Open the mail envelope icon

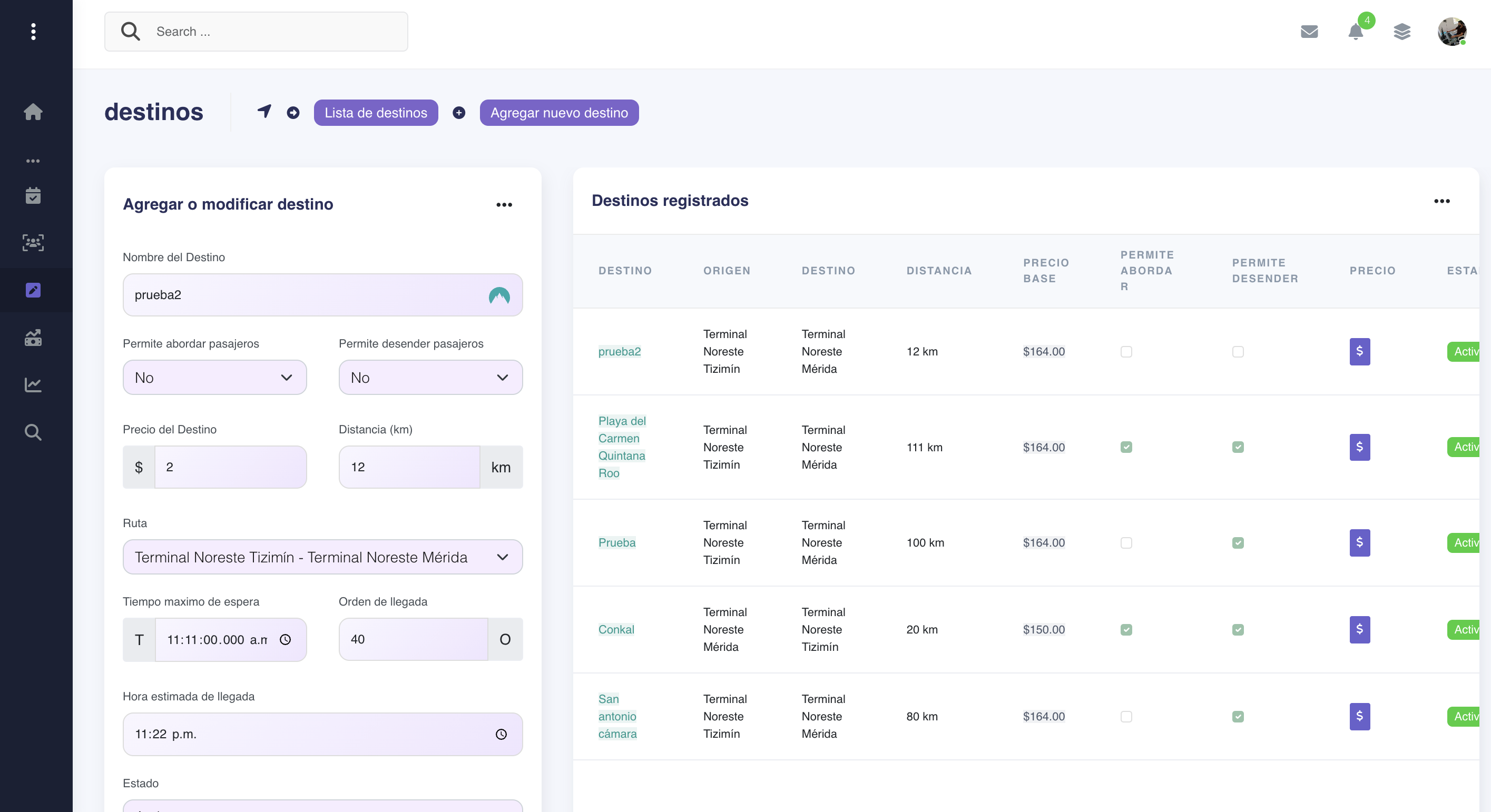tap(1309, 32)
